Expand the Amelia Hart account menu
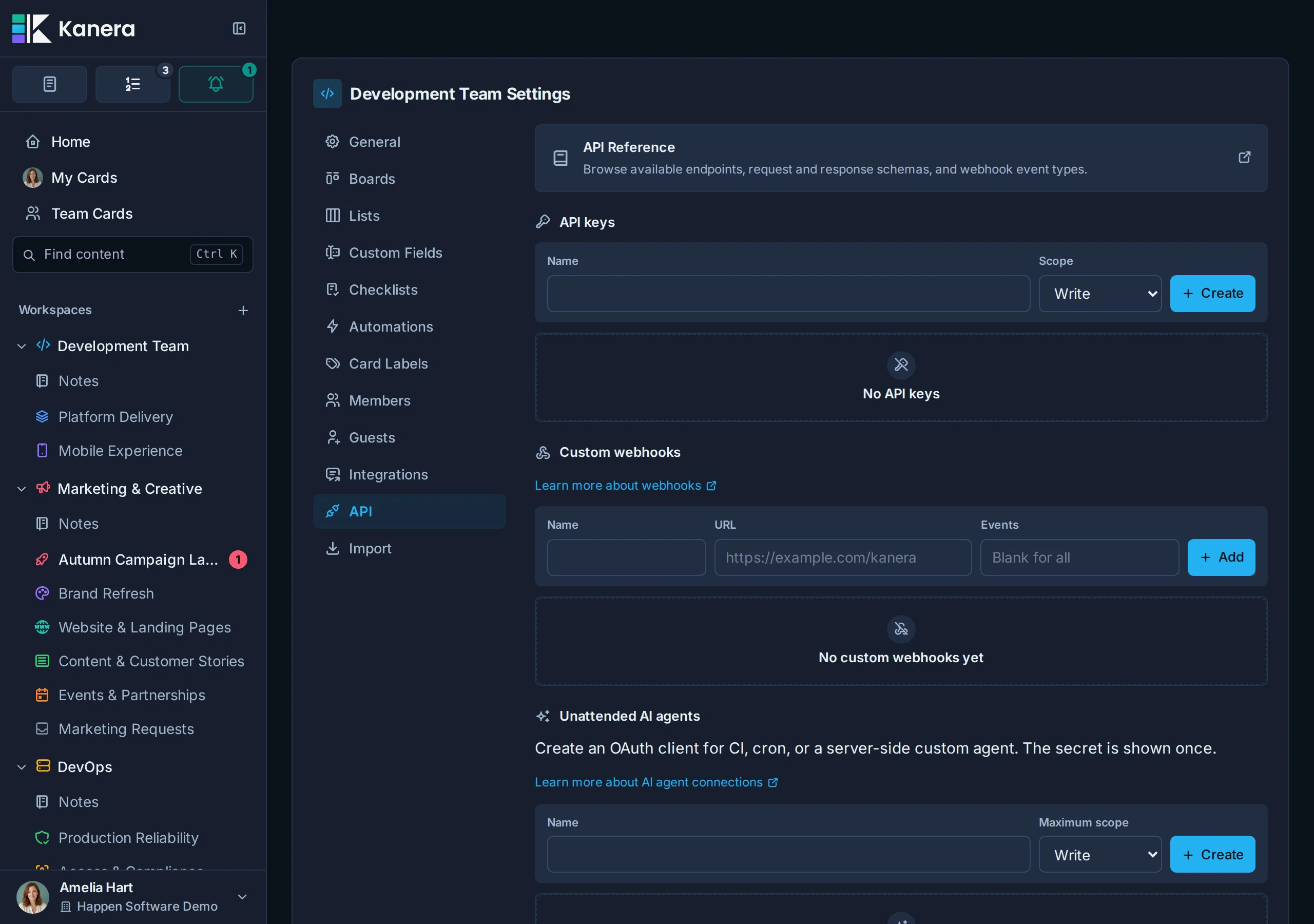Image resolution: width=1314 pixels, height=924 pixels. pos(242,896)
